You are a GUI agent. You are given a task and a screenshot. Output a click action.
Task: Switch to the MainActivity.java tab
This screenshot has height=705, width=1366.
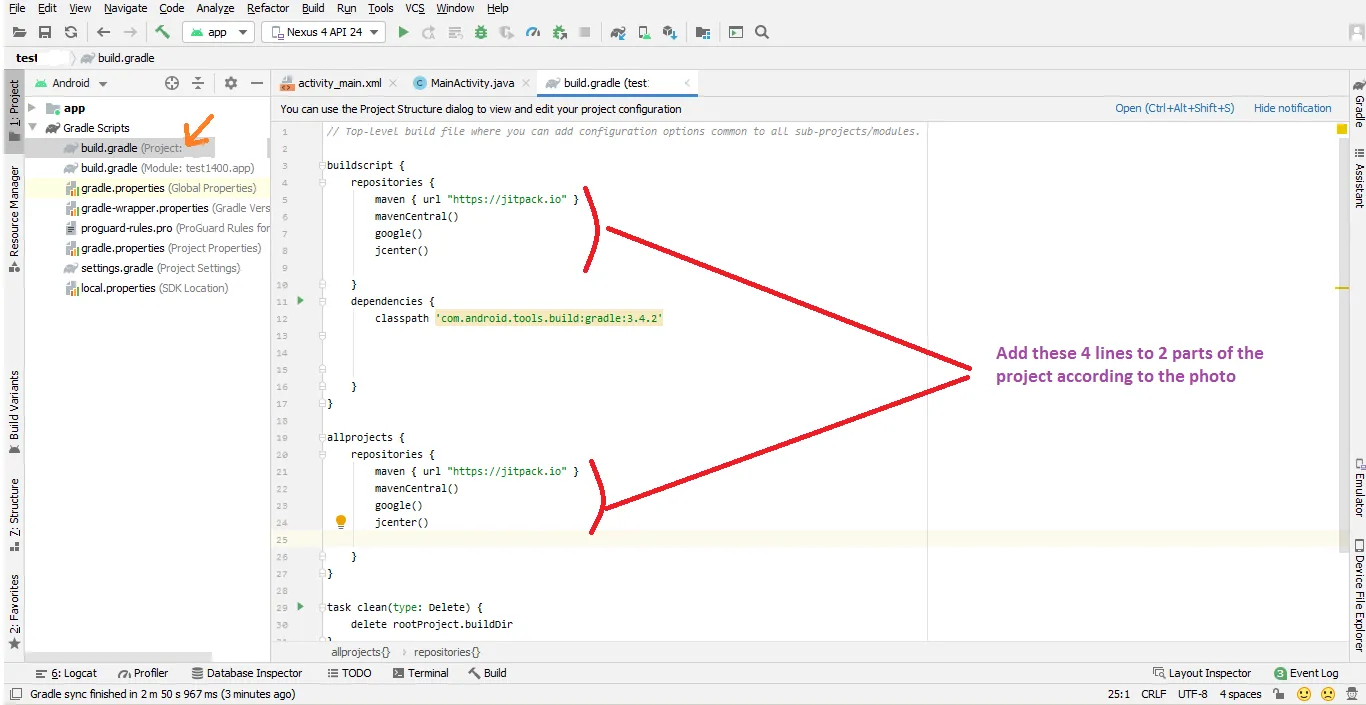[472, 83]
